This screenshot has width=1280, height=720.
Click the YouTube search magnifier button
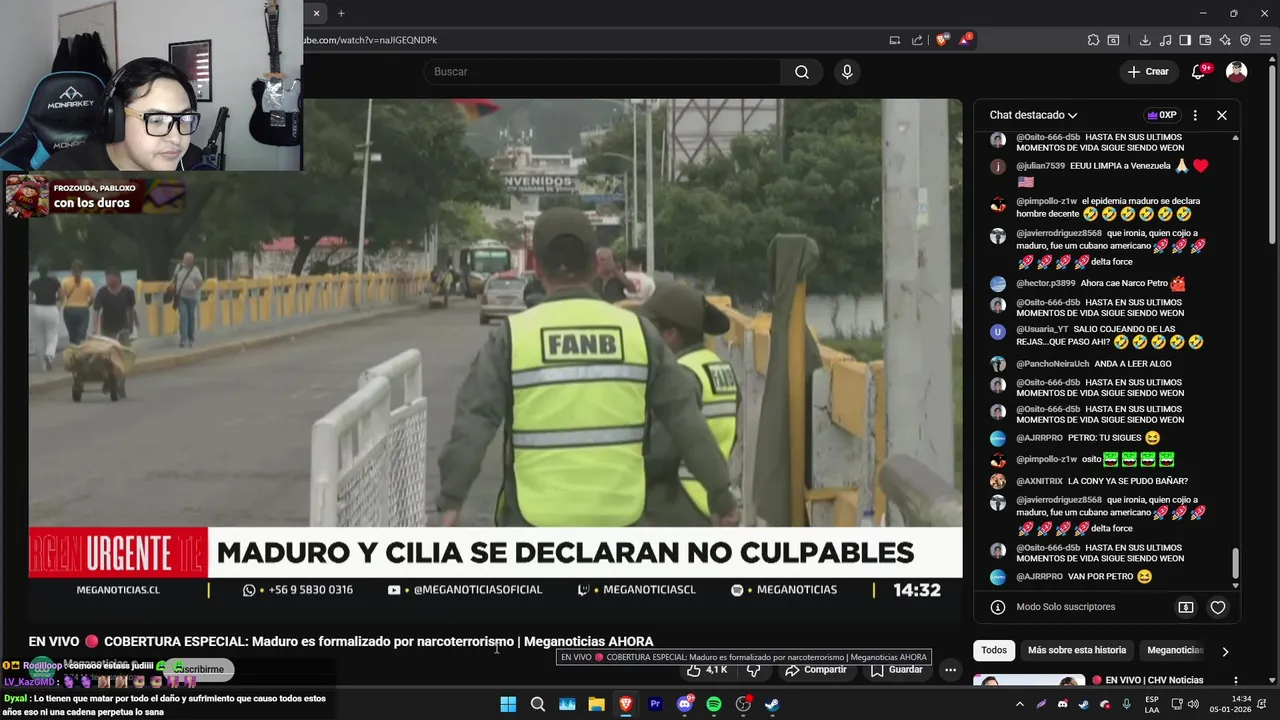[801, 72]
